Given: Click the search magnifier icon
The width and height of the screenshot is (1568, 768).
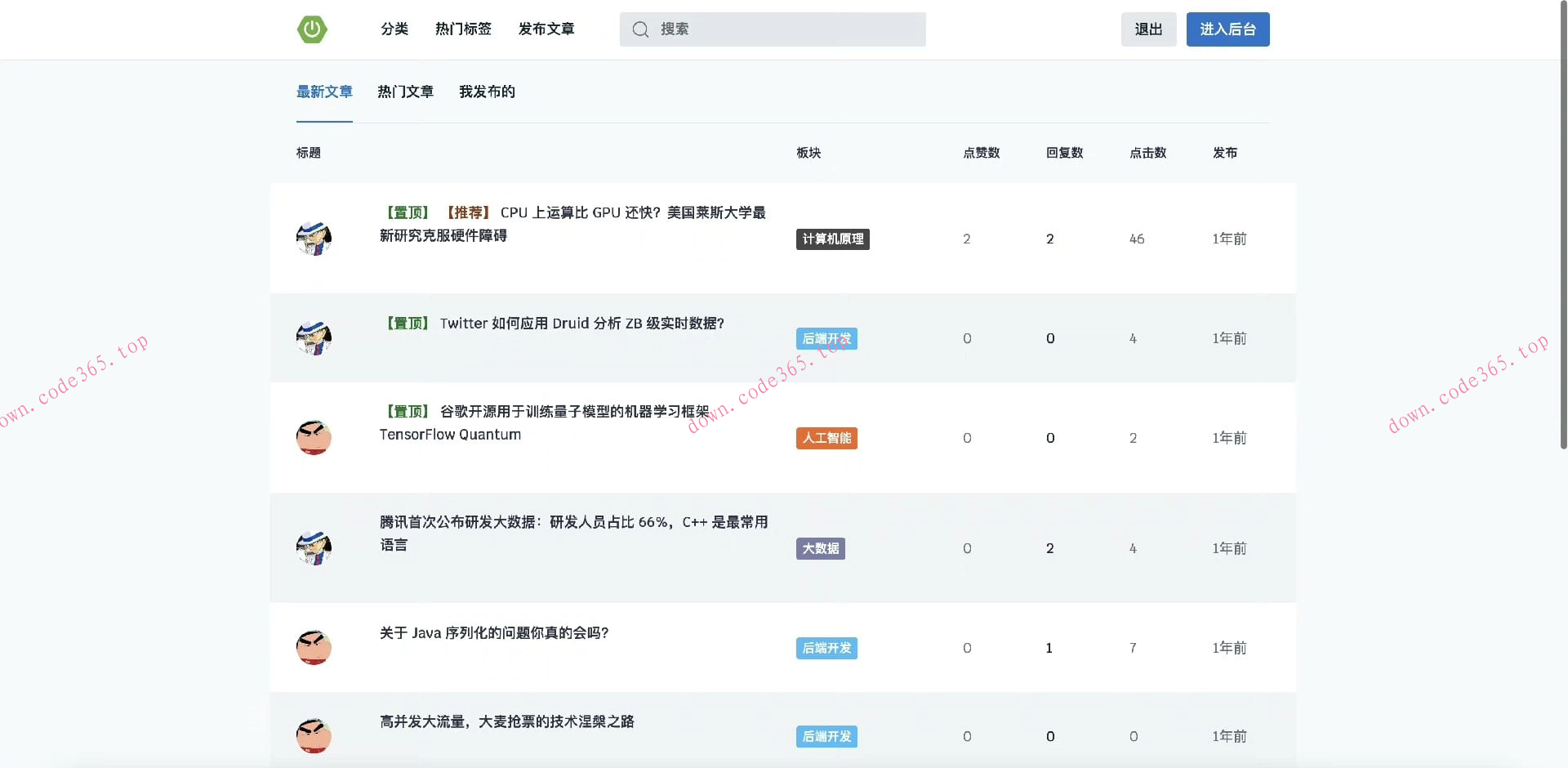Looking at the screenshot, I should (640, 29).
